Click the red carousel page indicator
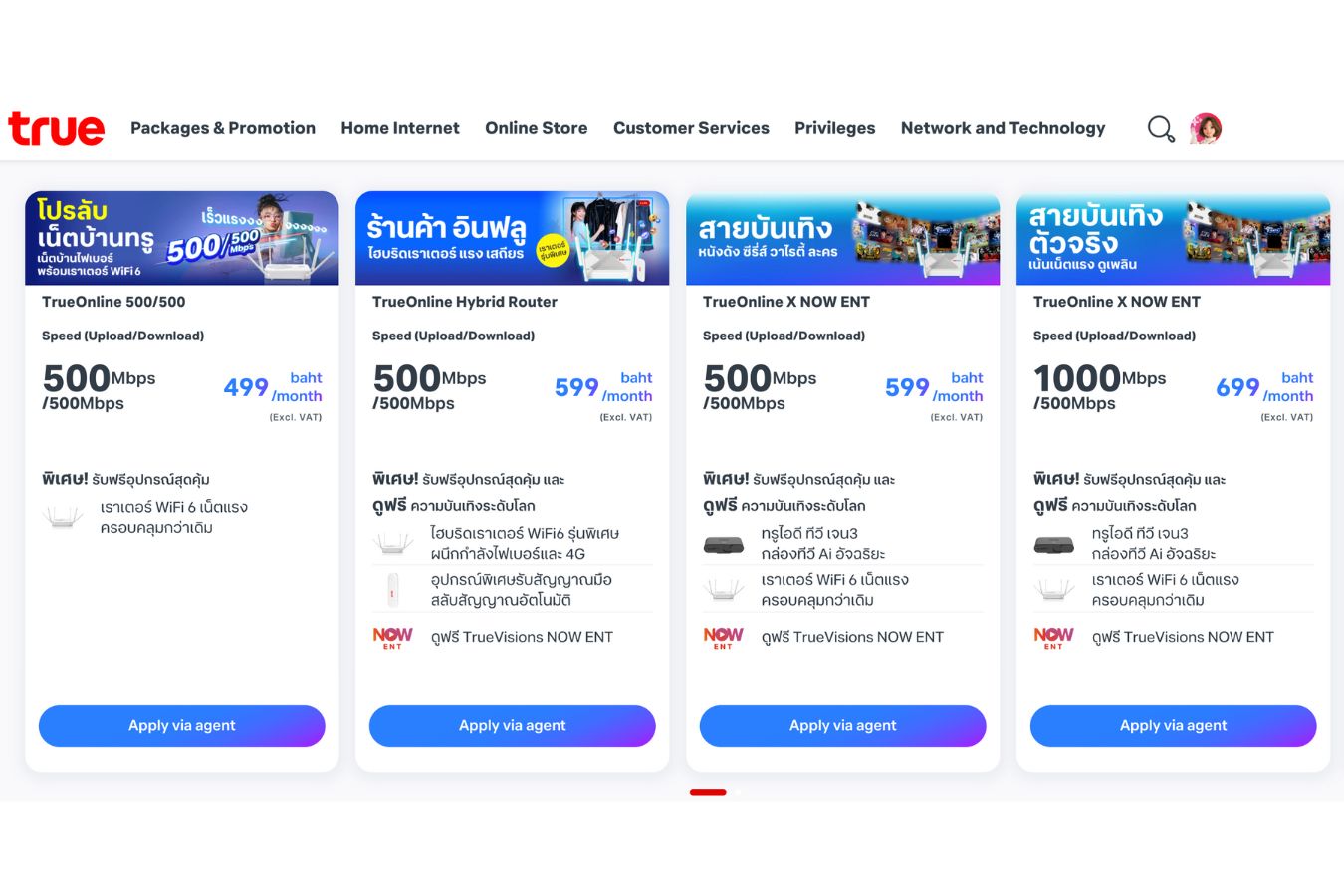Image resolution: width=1344 pixels, height=896 pixels. [x=708, y=792]
